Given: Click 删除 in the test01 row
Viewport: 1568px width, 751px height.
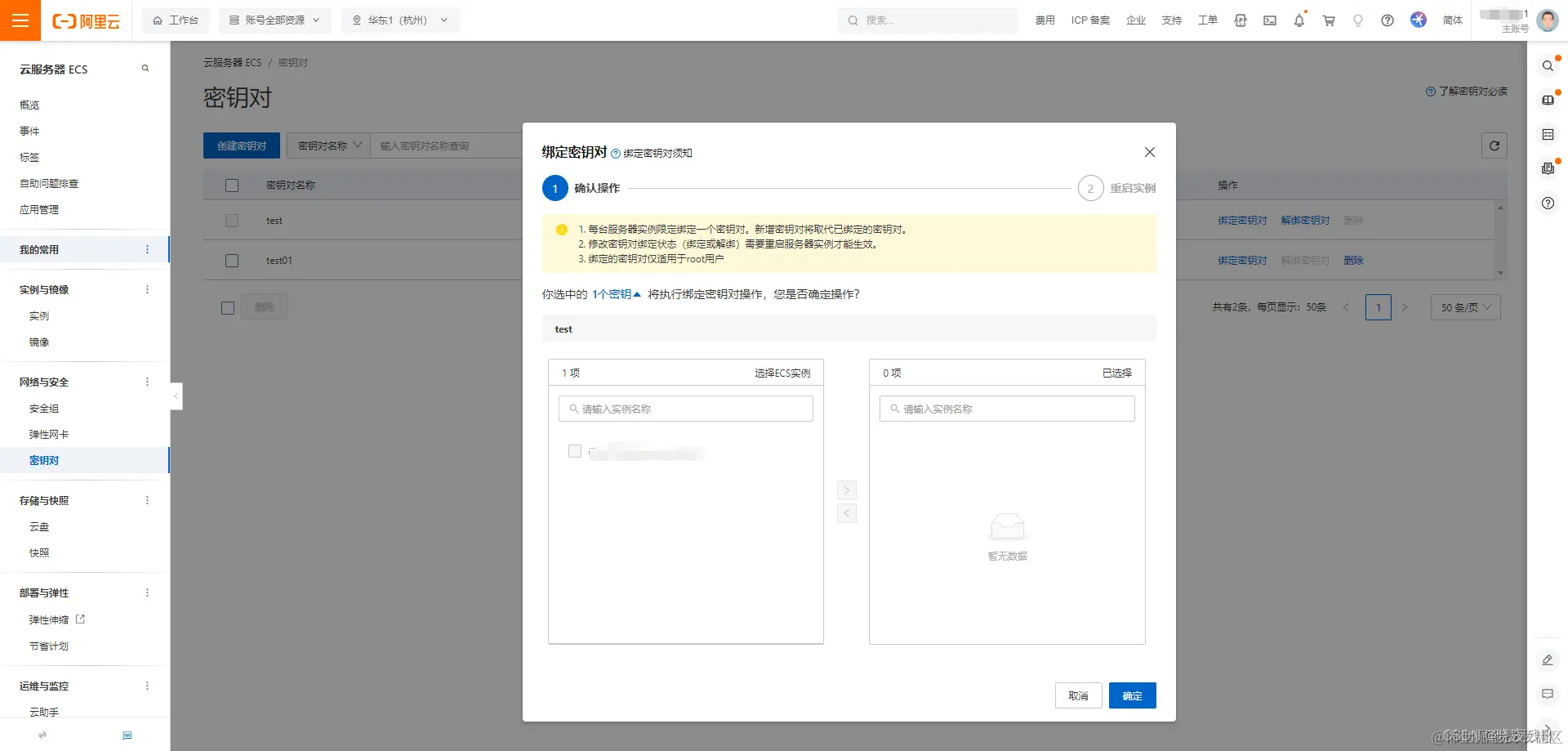Looking at the screenshot, I should pyautogui.click(x=1353, y=261).
